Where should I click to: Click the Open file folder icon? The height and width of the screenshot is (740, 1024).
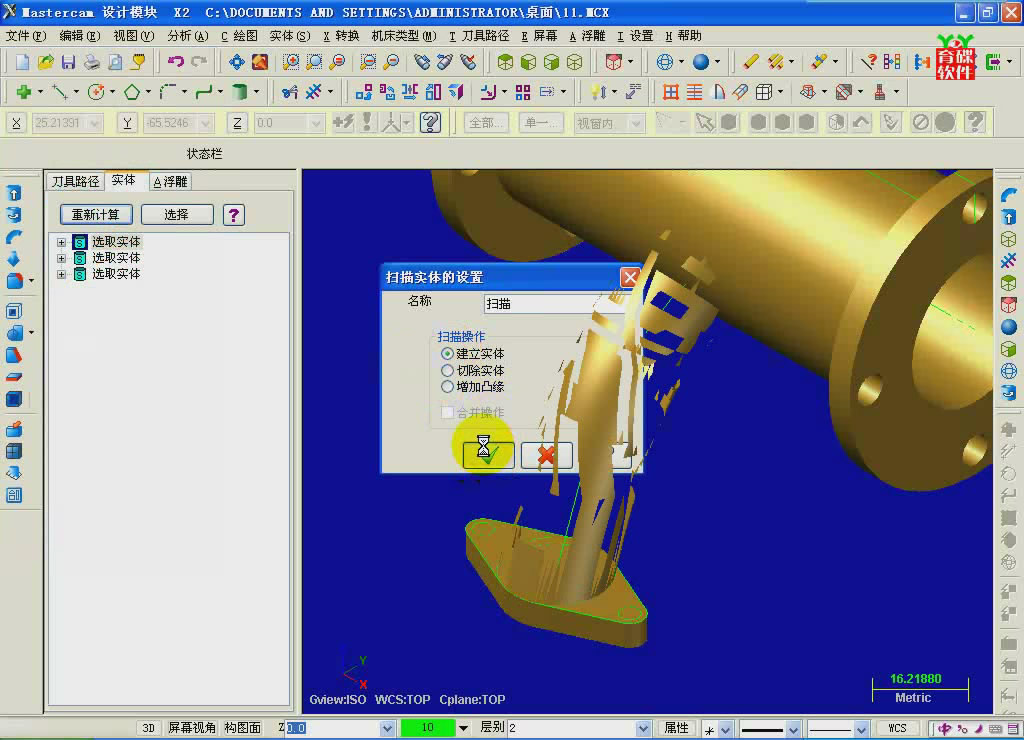click(x=45, y=62)
